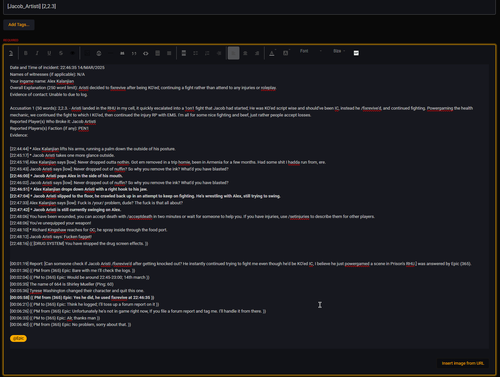The image size is (500, 377).
Task: Click Insert image from URL
Action: [x=463, y=363]
